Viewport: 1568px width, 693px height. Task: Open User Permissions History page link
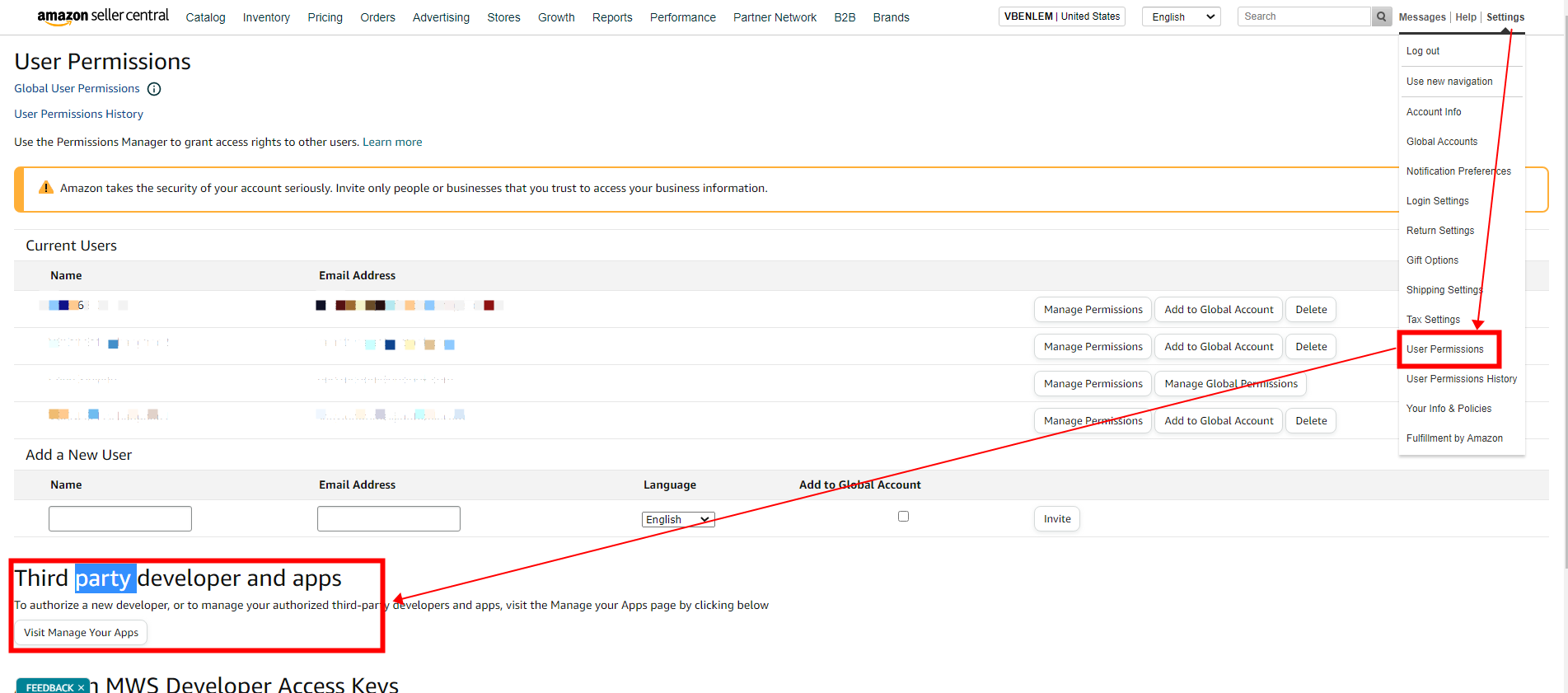78,114
